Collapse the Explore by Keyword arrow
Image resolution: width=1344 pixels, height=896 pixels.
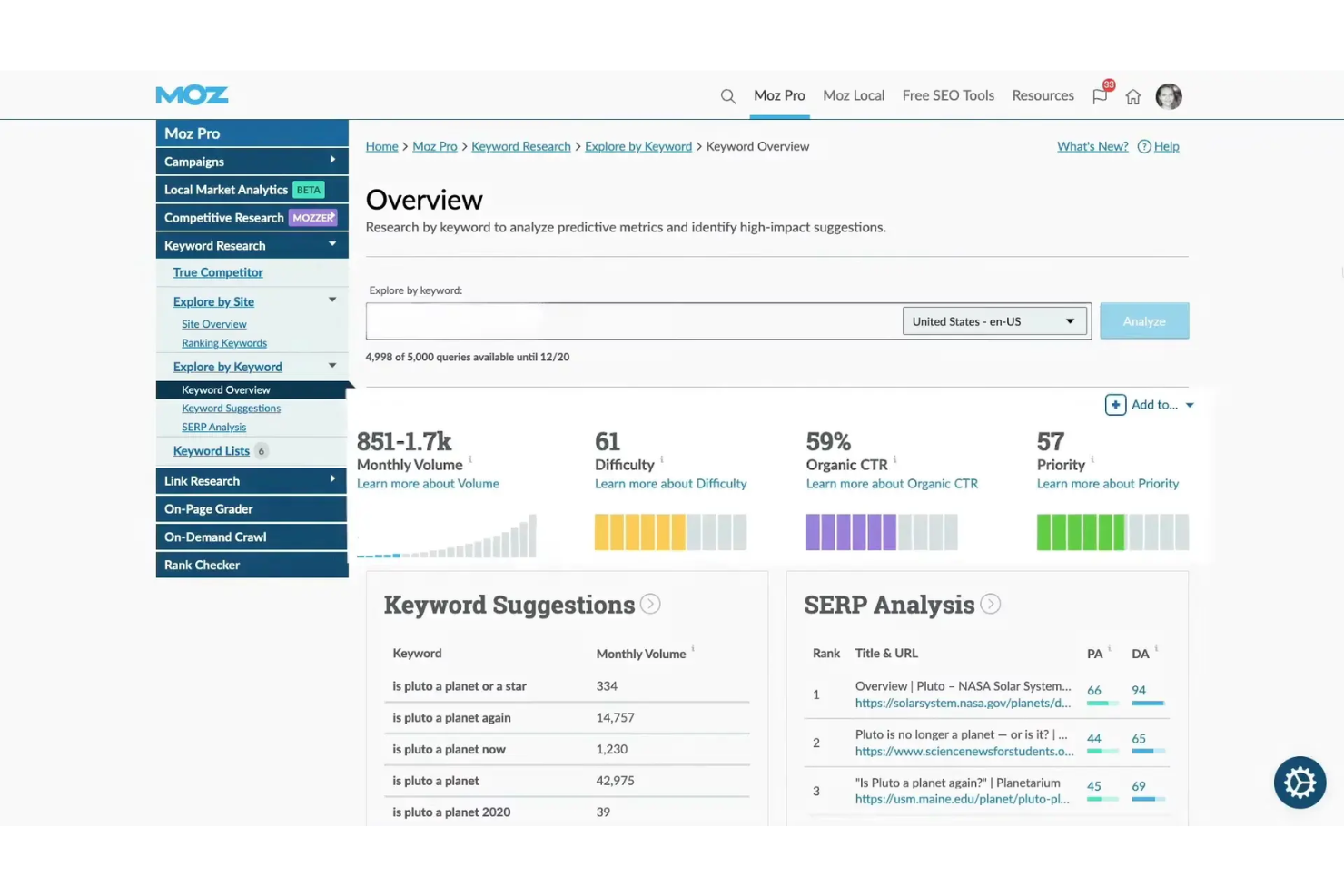(x=332, y=365)
